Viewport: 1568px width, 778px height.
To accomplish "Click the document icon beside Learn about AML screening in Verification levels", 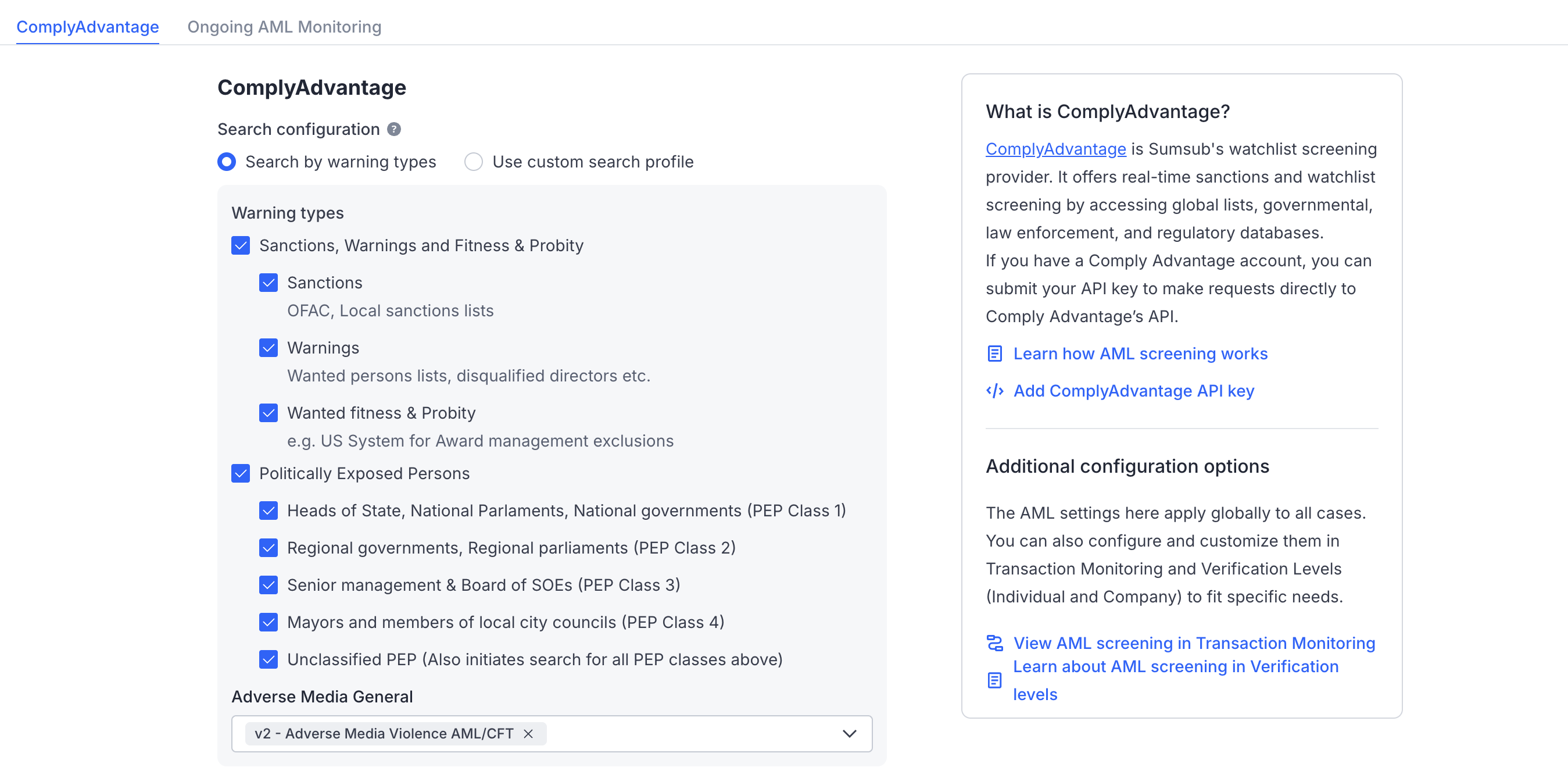I will pos(994,680).
